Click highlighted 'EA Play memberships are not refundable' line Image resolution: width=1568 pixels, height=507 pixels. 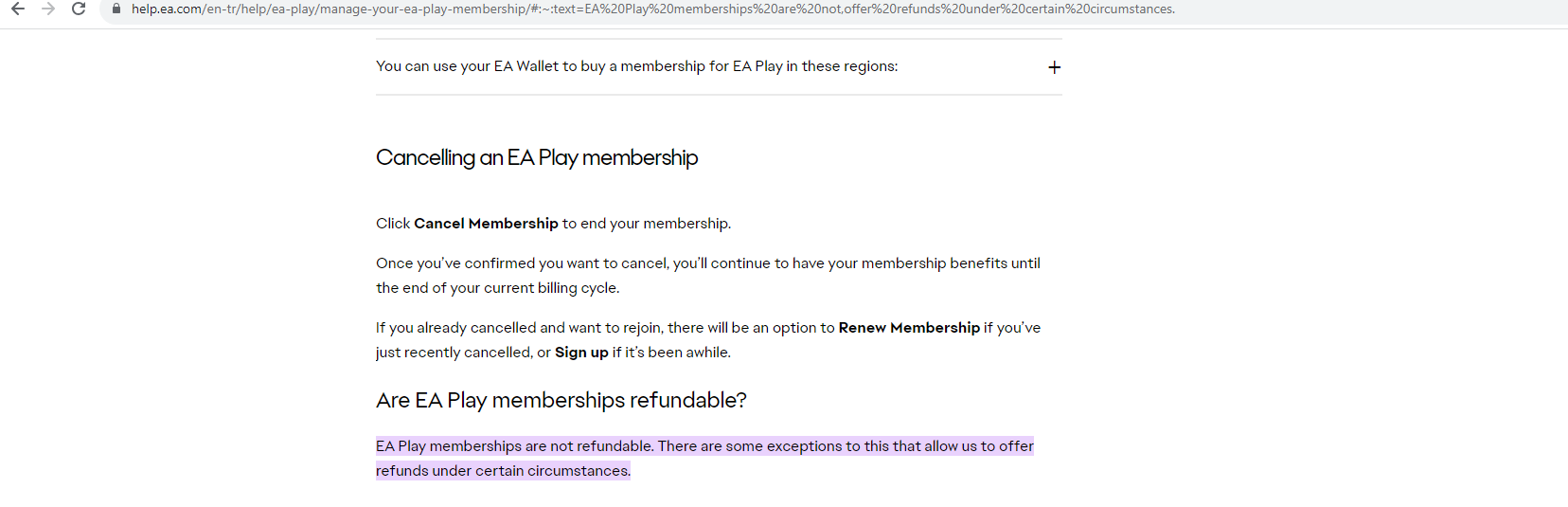(x=514, y=446)
